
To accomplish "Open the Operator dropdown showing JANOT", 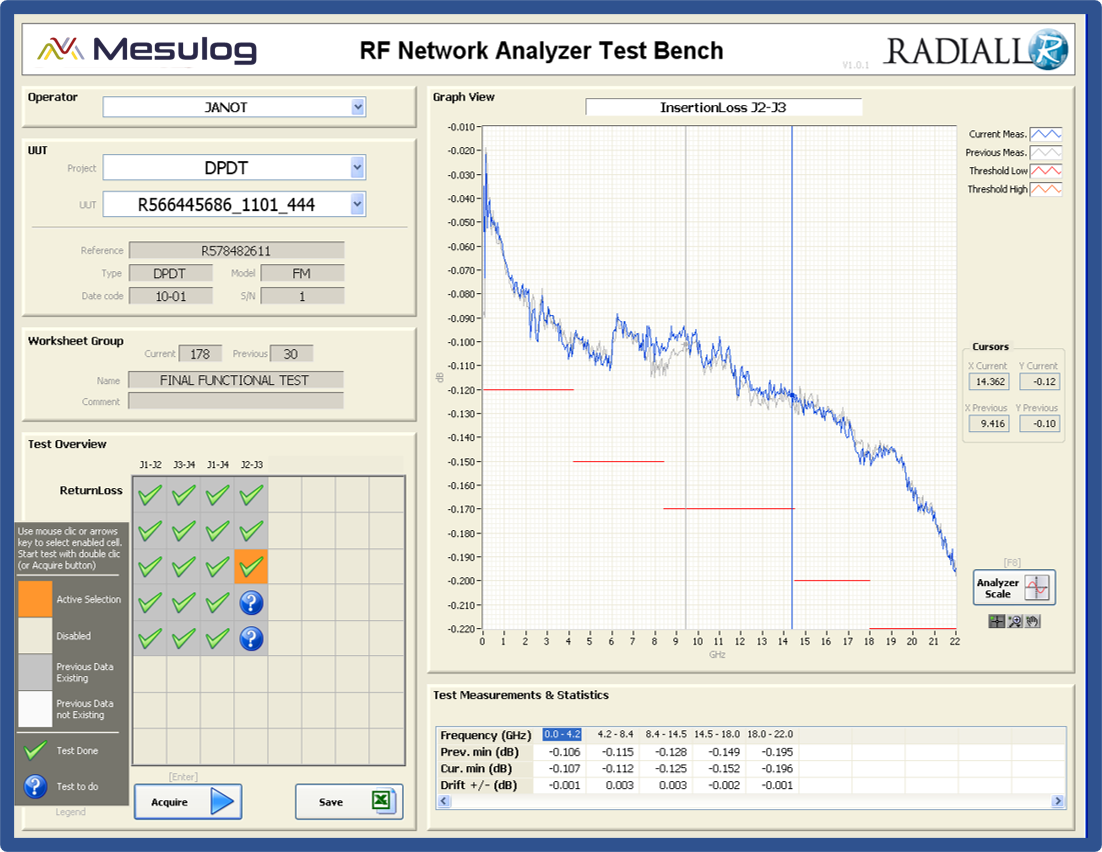I will click(x=358, y=107).
